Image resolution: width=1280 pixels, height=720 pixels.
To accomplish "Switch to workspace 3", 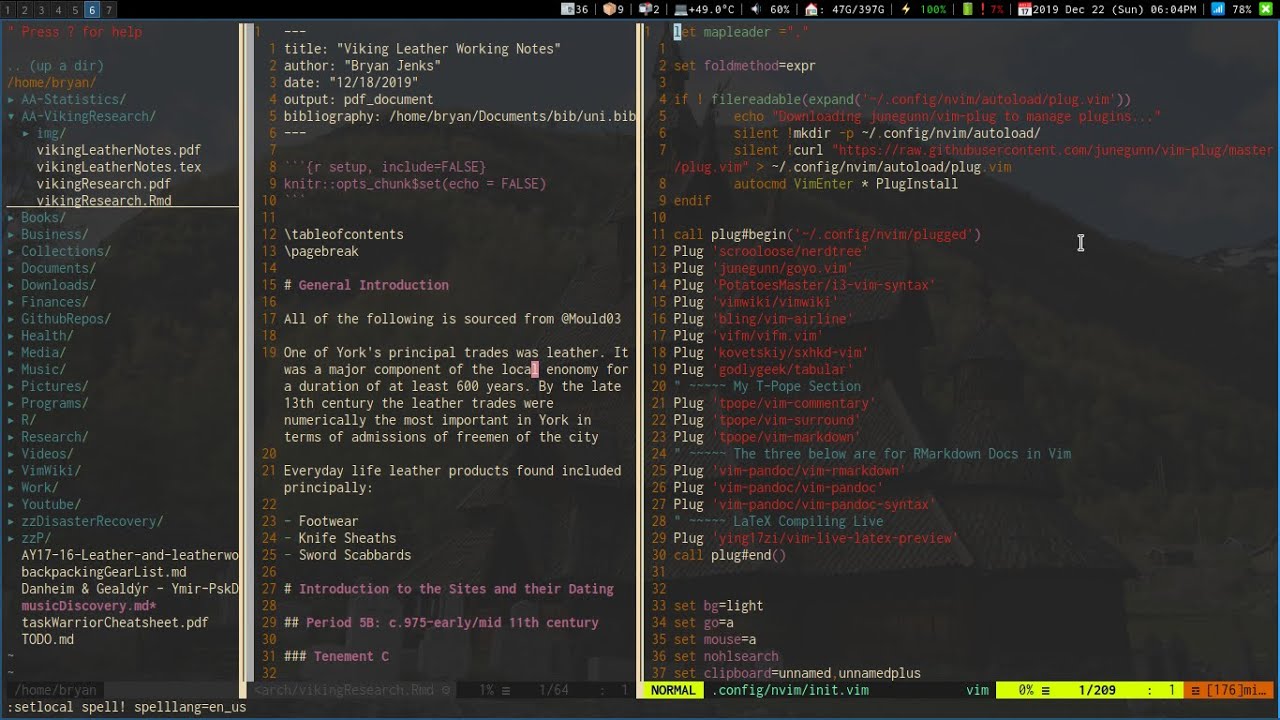I will point(42,10).
